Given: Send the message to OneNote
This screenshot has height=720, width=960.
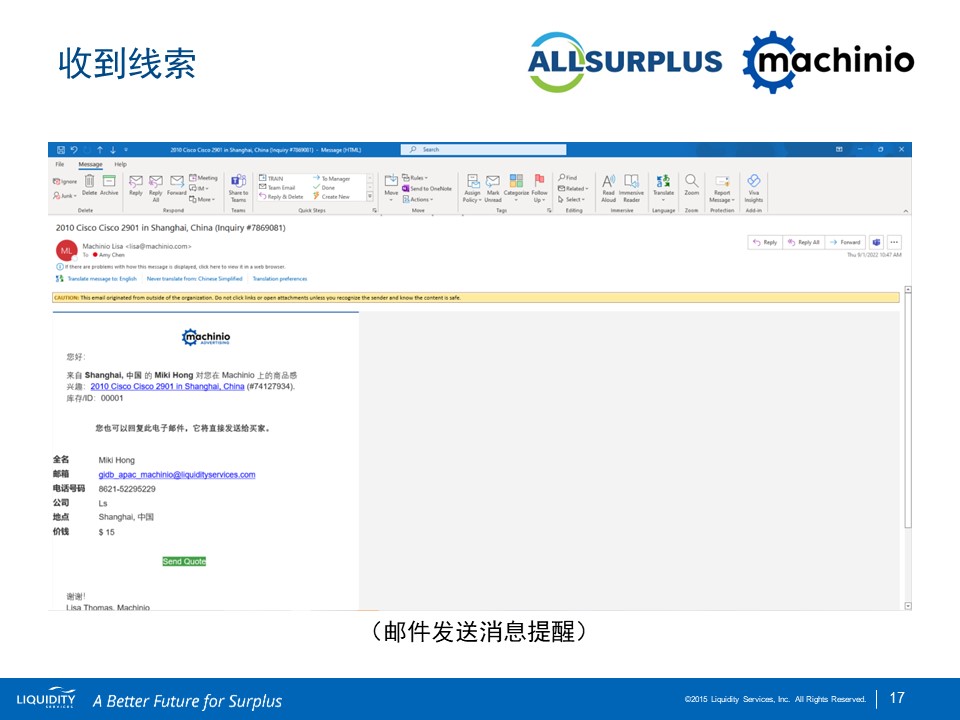Looking at the screenshot, I should coord(427,189).
